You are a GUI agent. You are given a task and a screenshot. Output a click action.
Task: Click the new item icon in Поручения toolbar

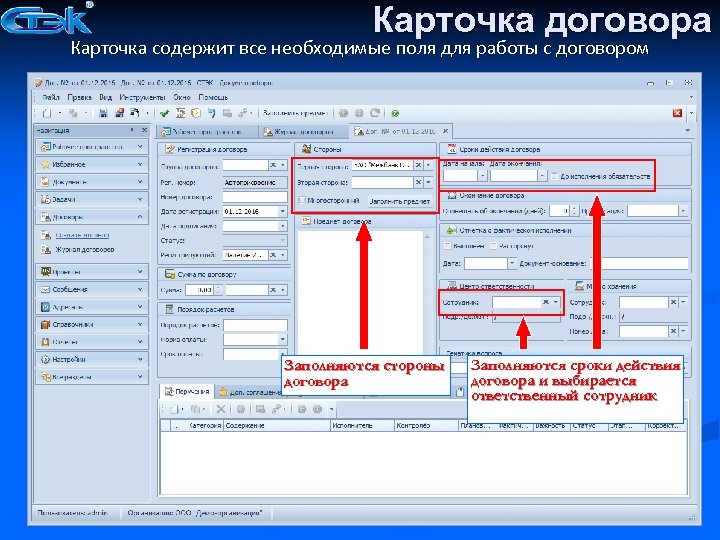[174, 409]
